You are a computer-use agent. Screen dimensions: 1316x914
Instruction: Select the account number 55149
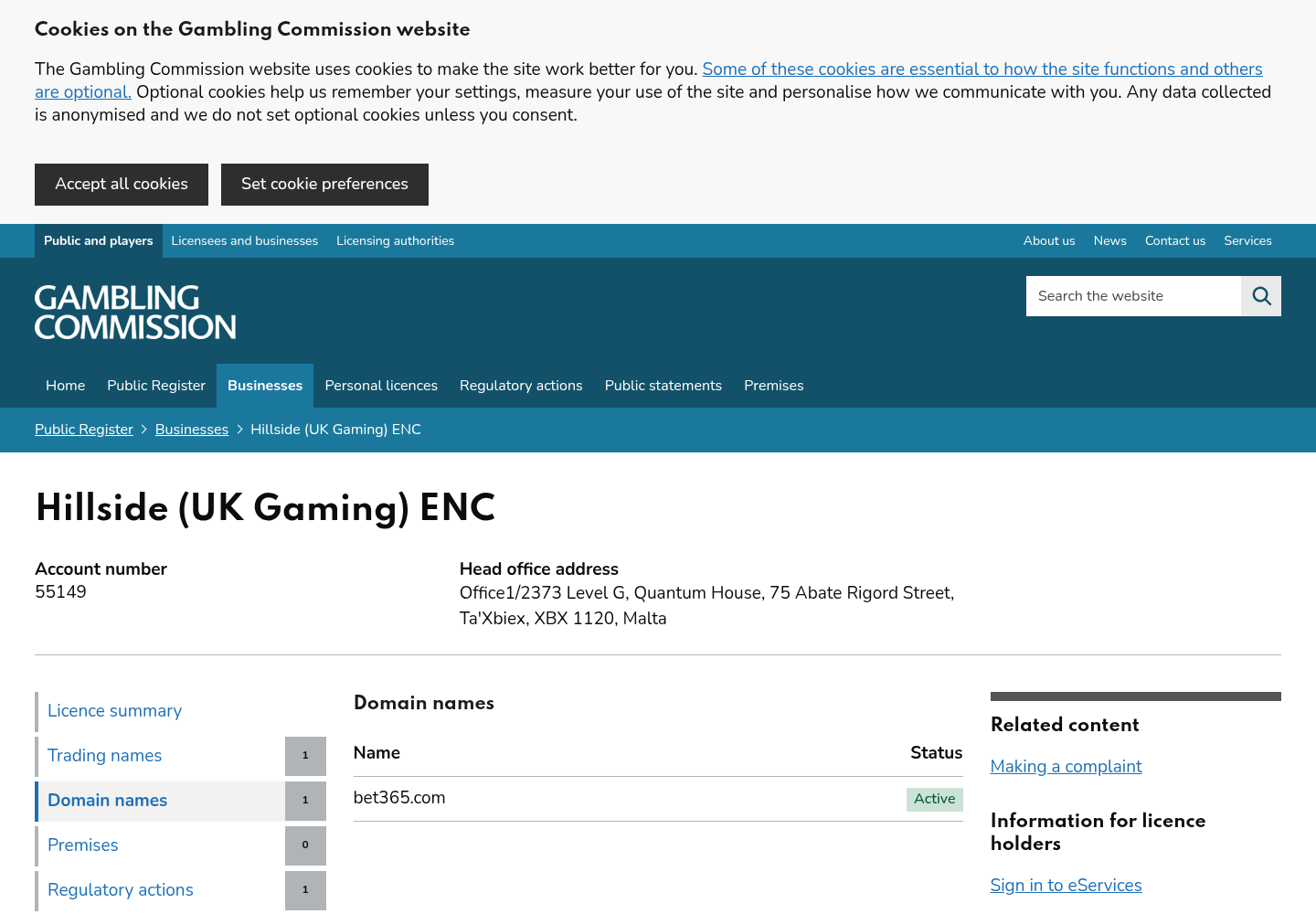(x=60, y=592)
